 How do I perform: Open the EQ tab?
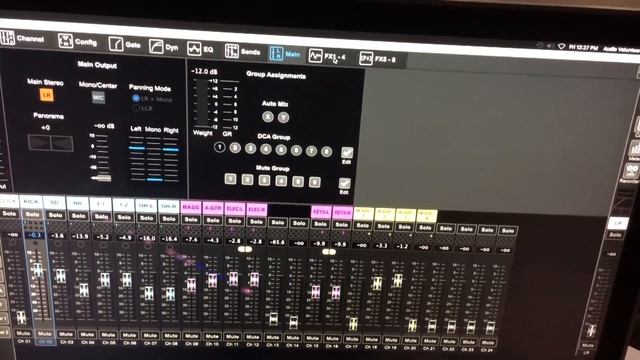coord(200,49)
